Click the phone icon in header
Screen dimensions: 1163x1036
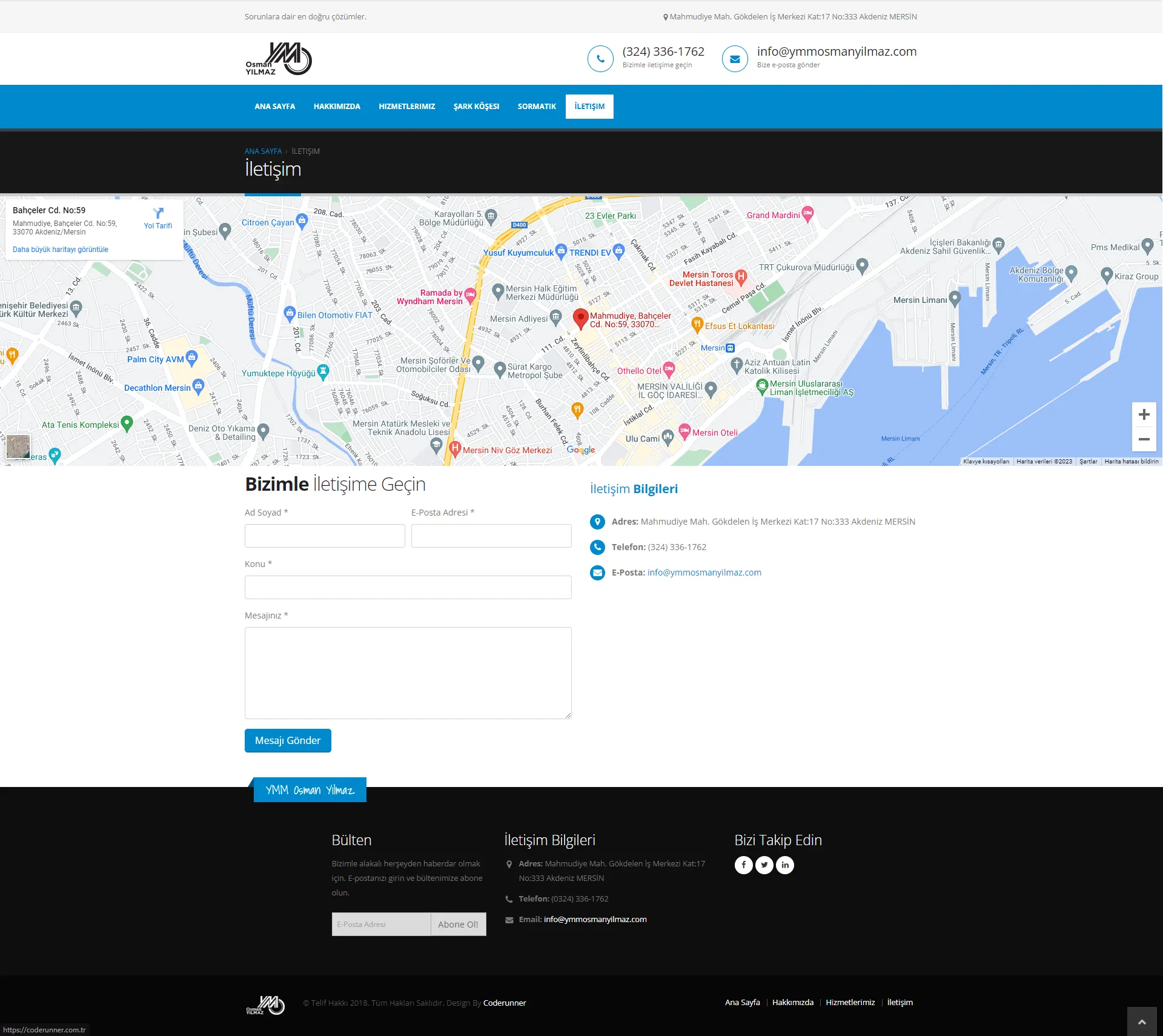(x=600, y=59)
